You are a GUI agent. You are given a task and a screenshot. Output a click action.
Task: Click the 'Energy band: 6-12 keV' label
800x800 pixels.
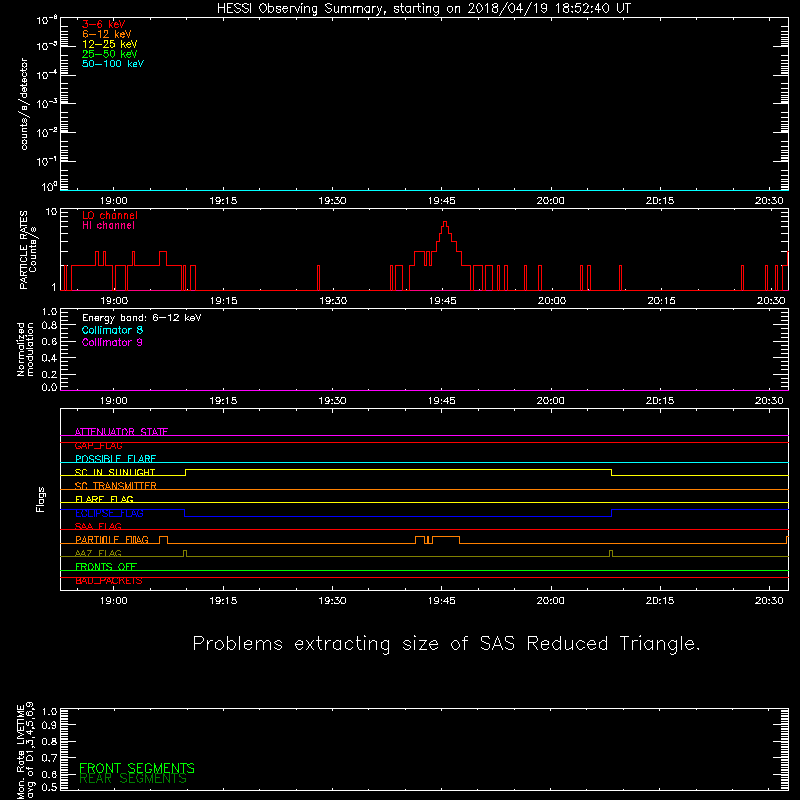point(142,318)
